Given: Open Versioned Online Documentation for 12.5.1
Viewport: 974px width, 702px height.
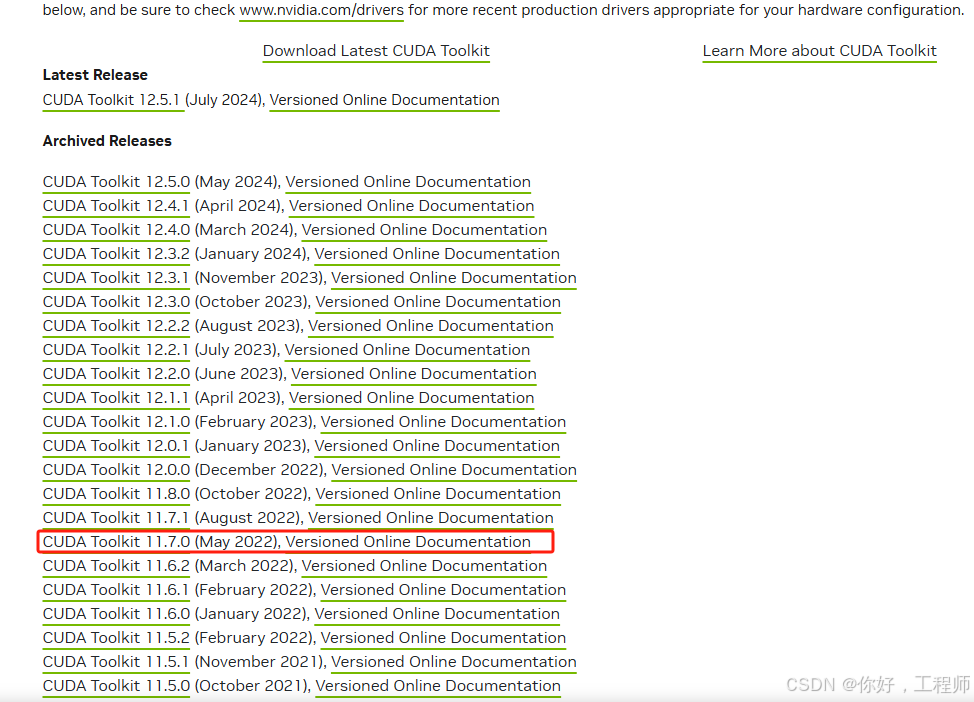Looking at the screenshot, I should click(385, 100).
